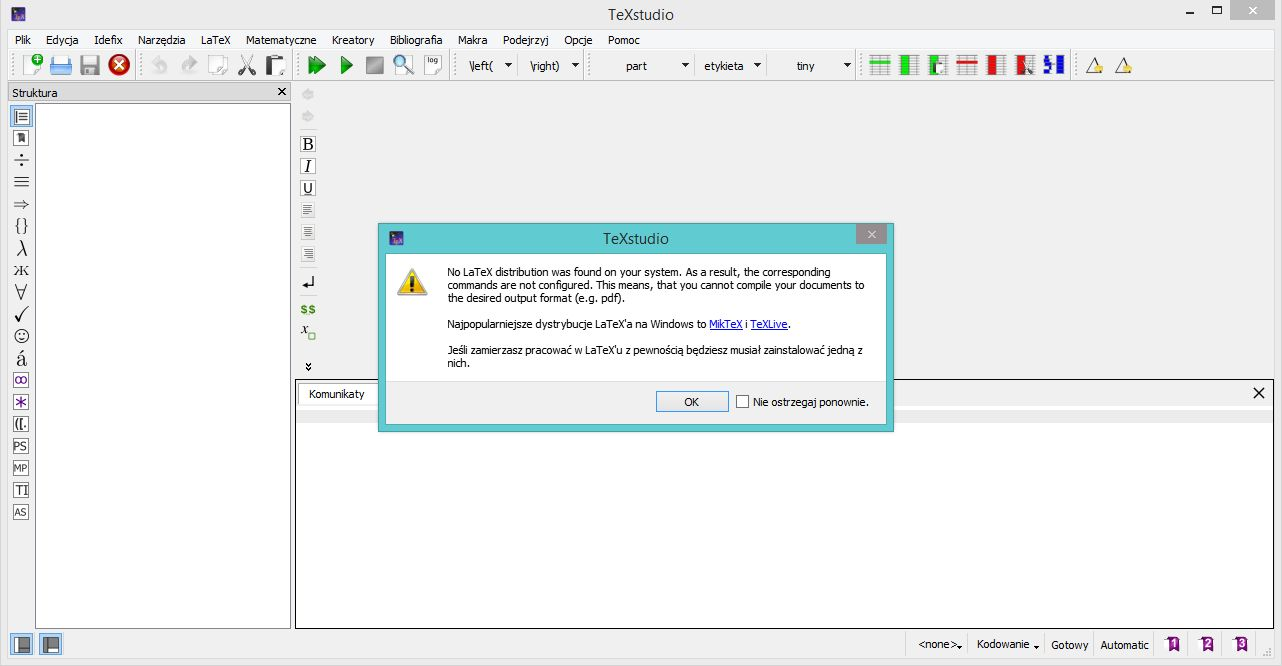1282x666 pixels.
Task: Open the 'etykieta' reference dropdown
Action: pyautogui.click(x=757, y=65)
